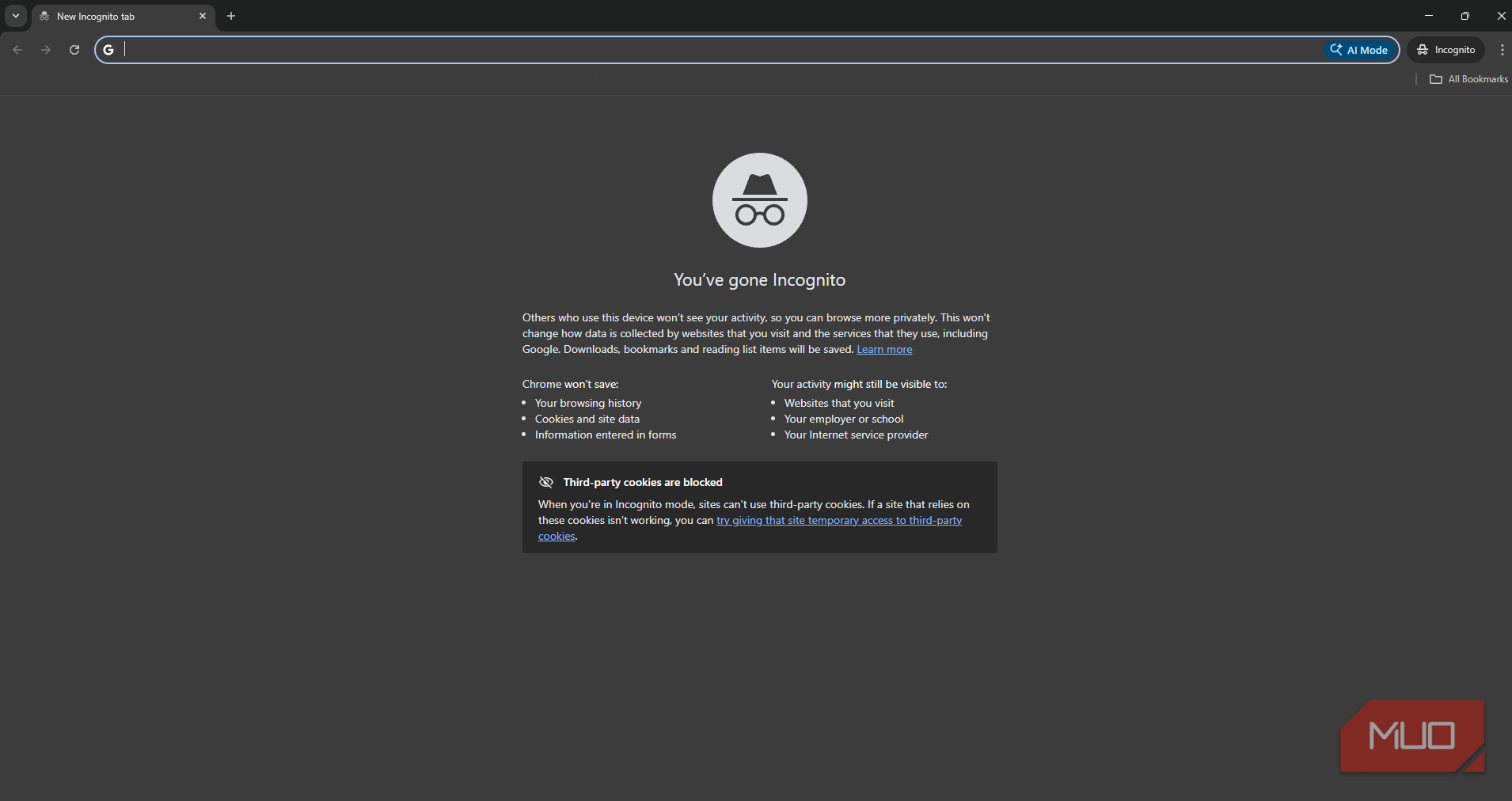Activate AI Mode button

click(x=1359, y=50)
